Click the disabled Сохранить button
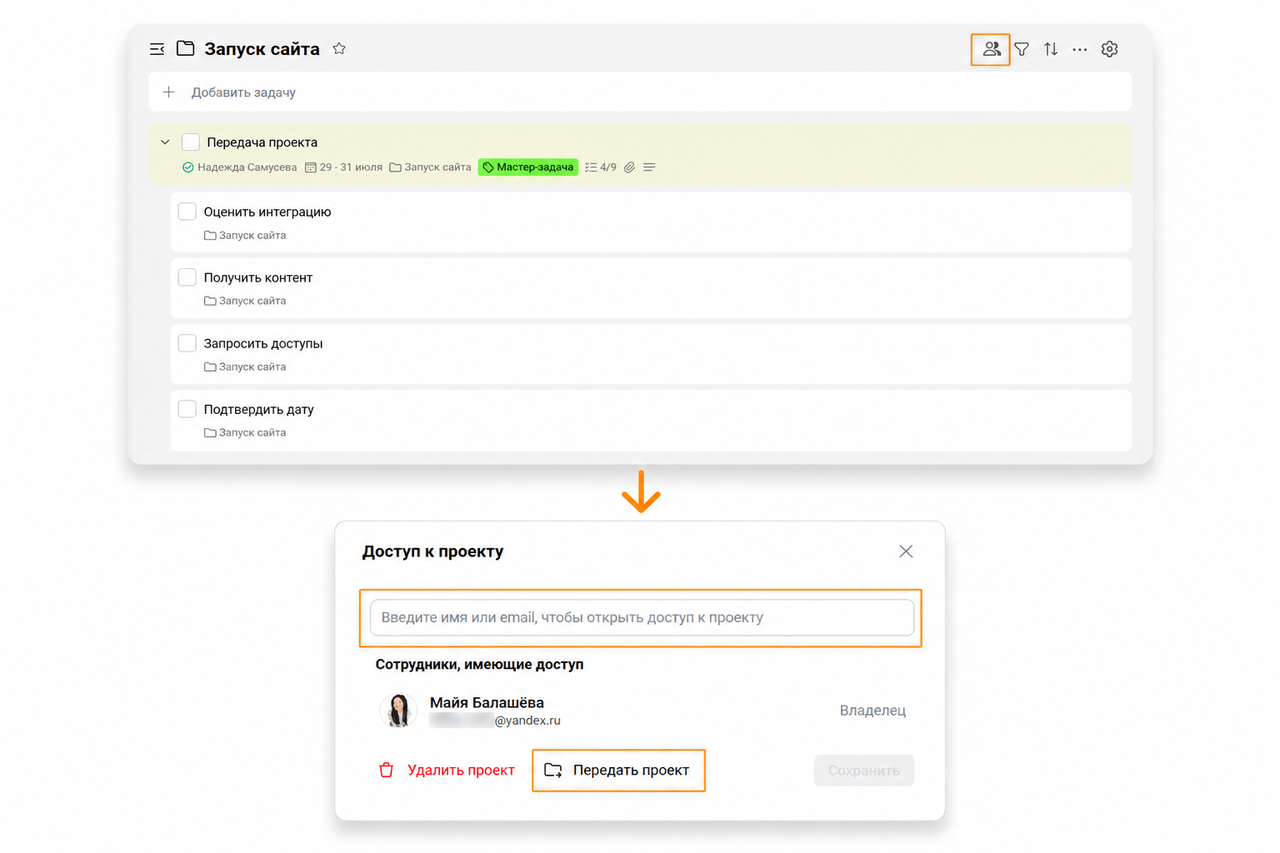 (x=864, y=770)
